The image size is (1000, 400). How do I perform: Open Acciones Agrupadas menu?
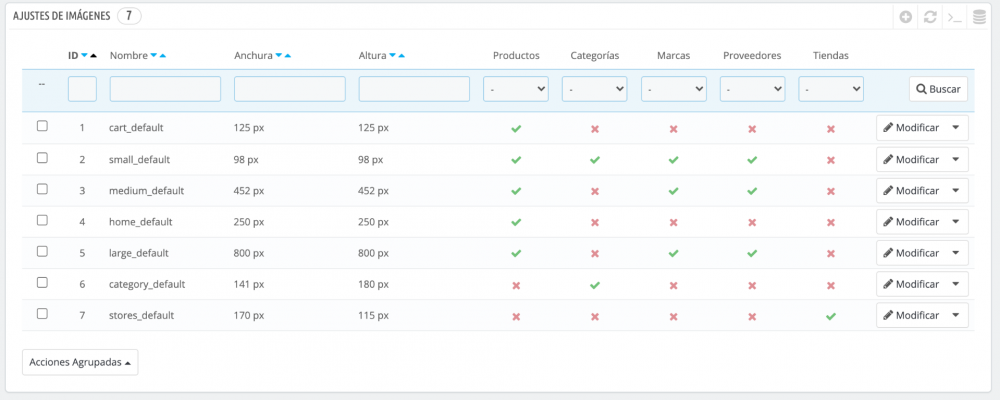[80, 362]
